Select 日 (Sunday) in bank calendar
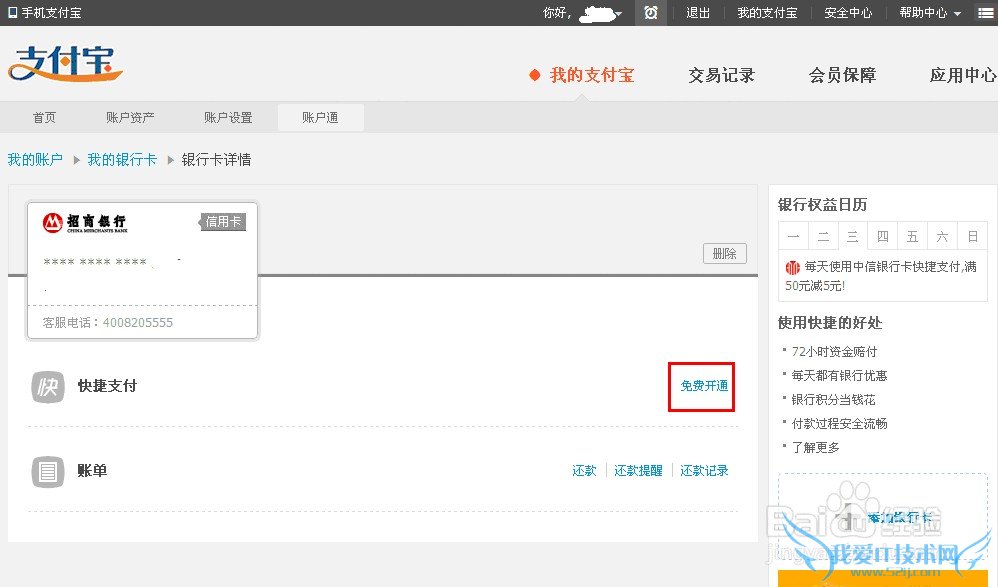The width and height of the screenshot is (998, 587). pos(973,237)
